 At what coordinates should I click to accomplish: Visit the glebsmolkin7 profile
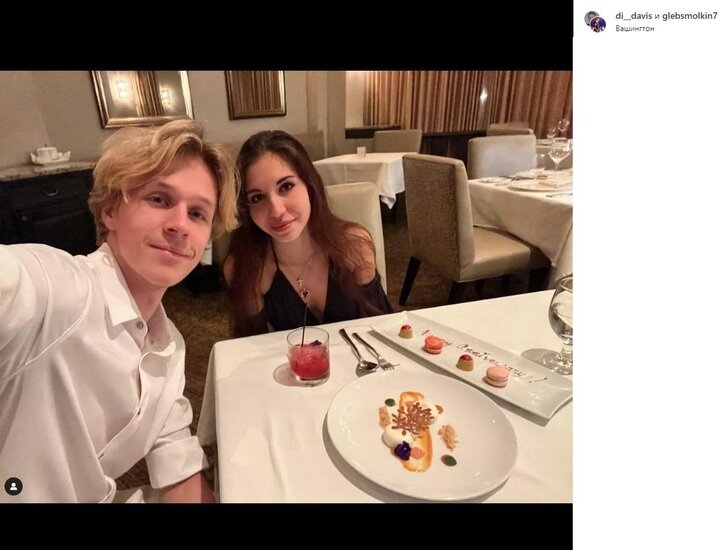coord(690,16)
